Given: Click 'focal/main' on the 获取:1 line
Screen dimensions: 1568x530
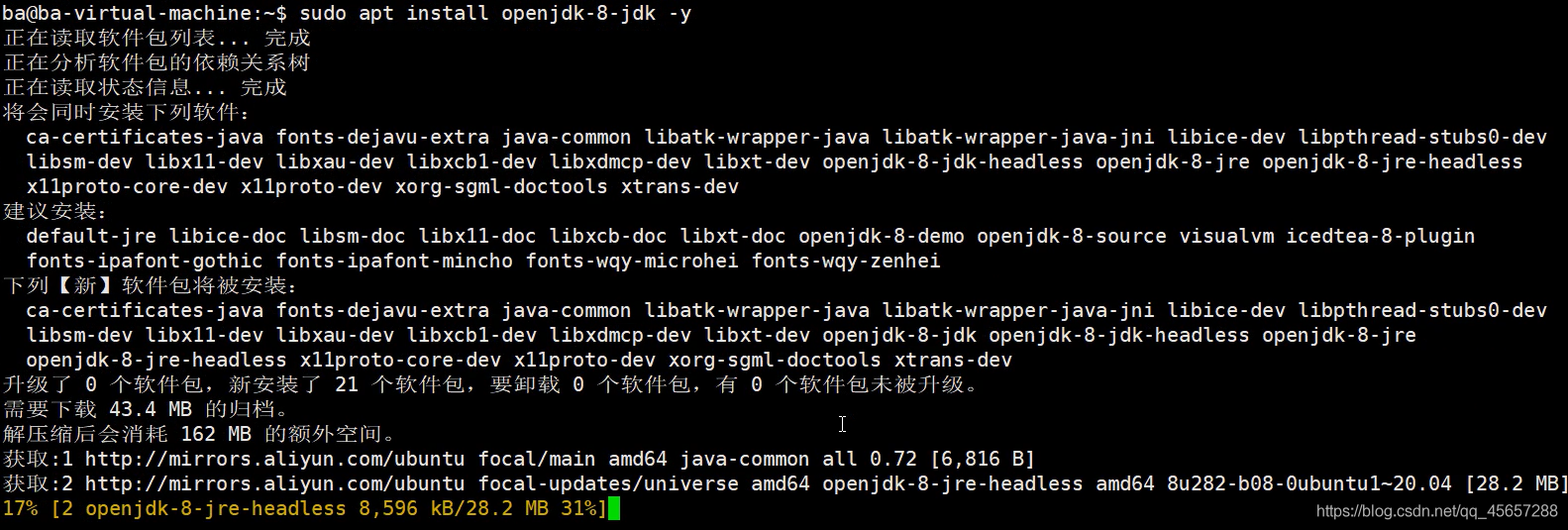Looking at the screenshot, I should 537,459.
